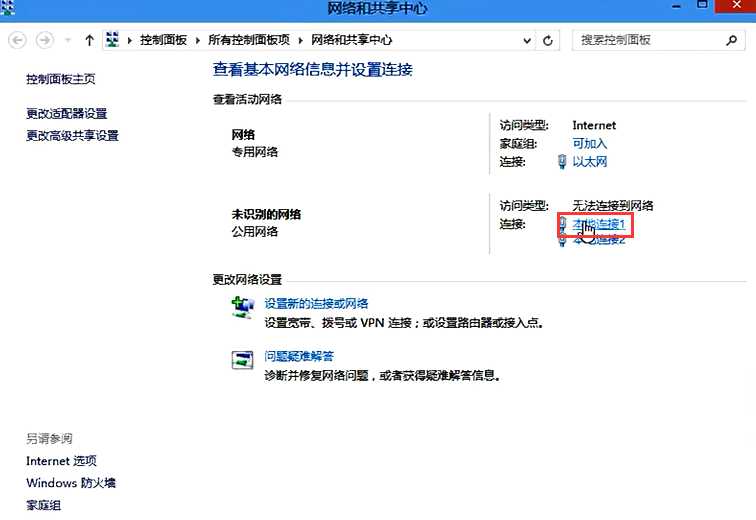Open 更改高级共享设置 in sidebar
Viewport: 756px width, 520px height.
point(72,136)
